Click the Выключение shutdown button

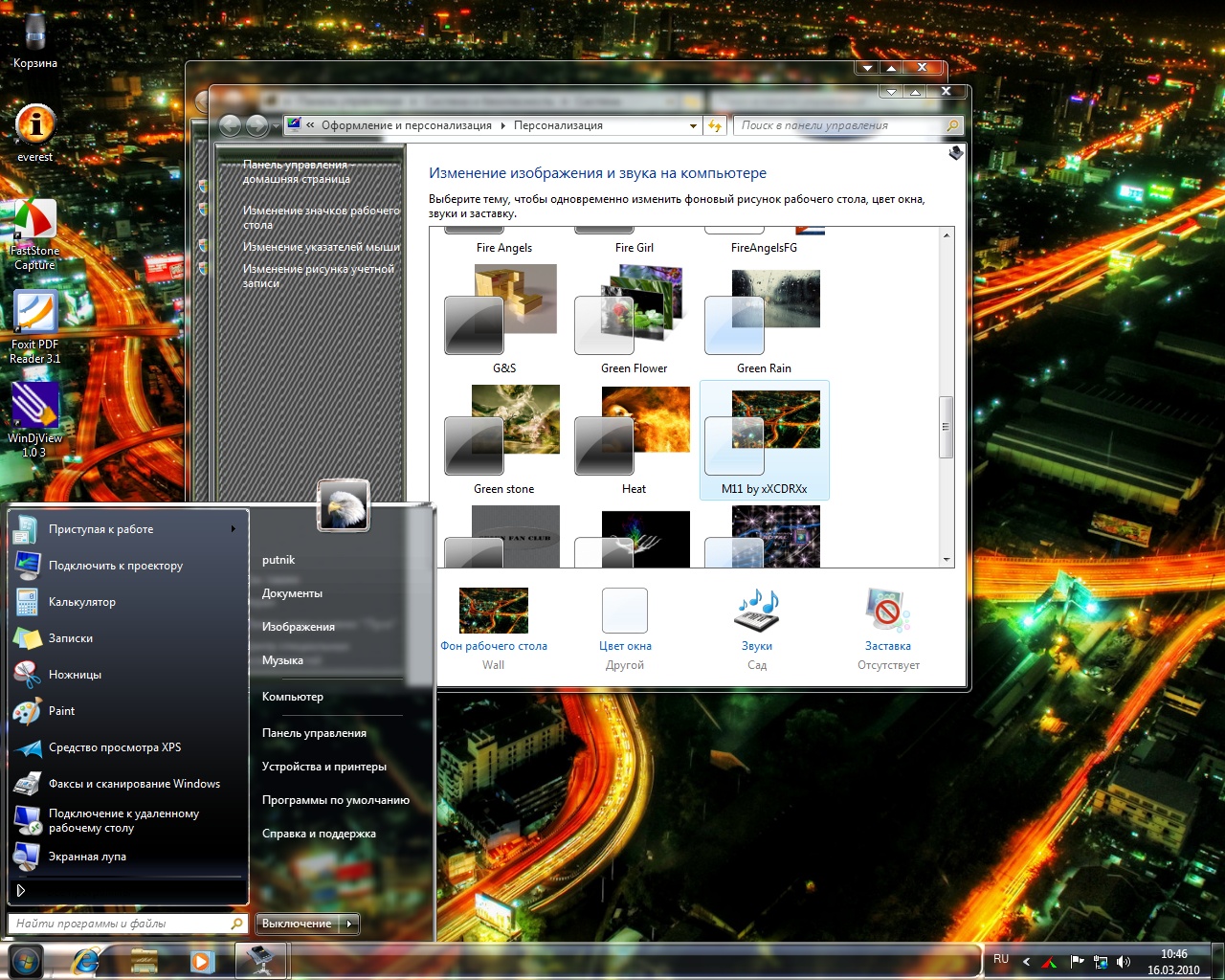[297, 924]
